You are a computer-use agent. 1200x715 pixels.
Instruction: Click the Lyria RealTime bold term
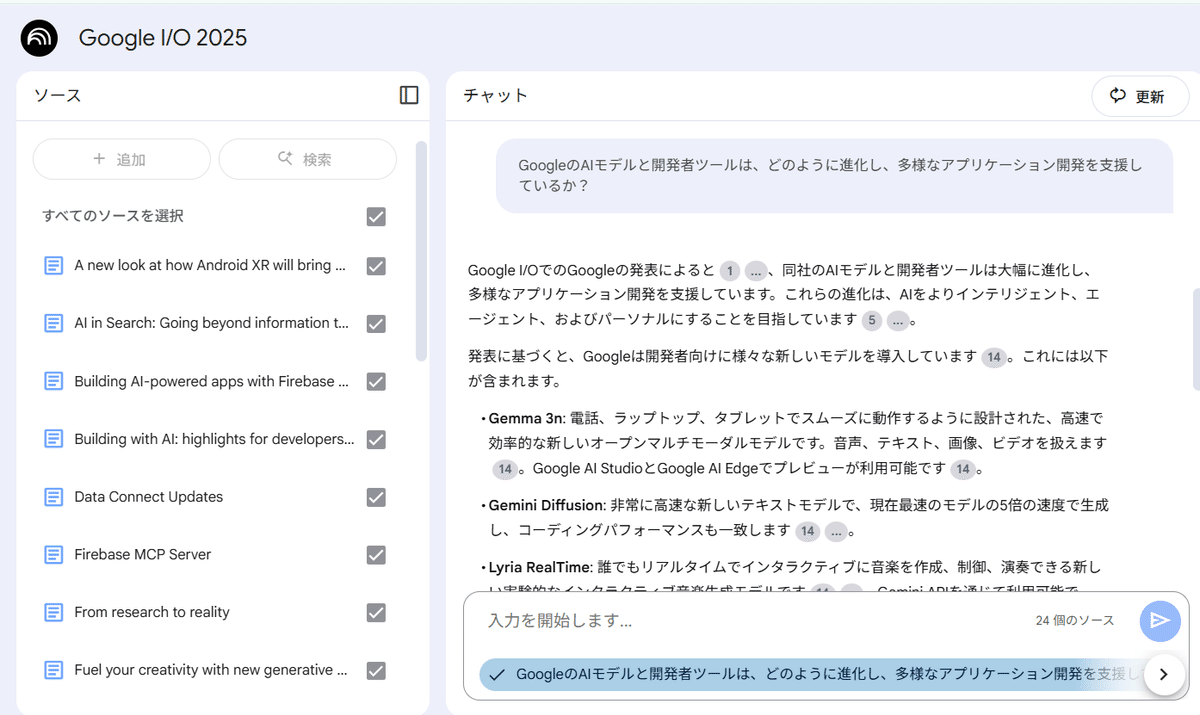pyautogui.click(x=539, y=568)
